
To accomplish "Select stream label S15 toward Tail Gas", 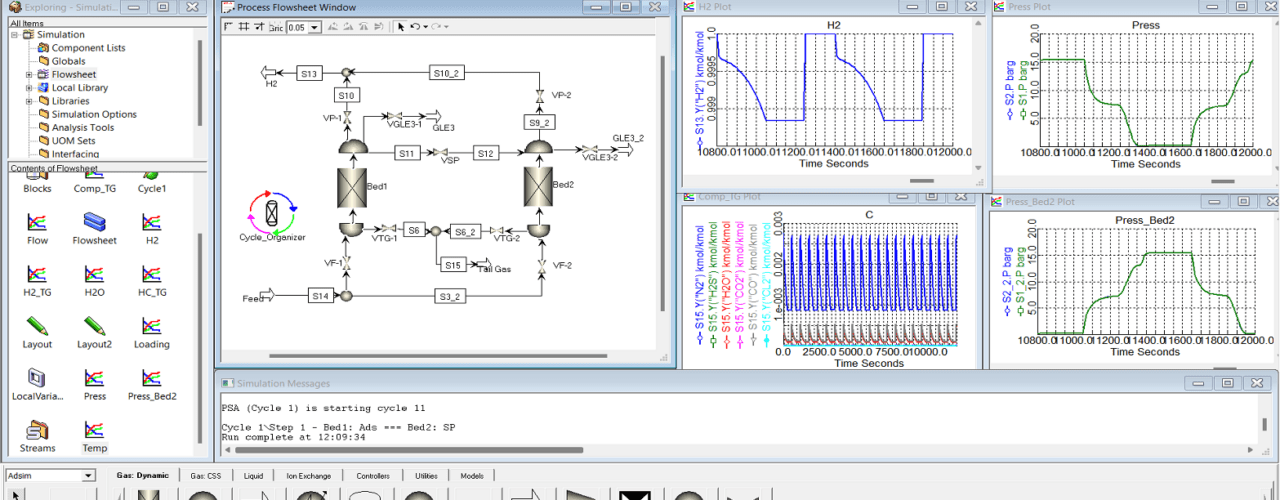I will pos(453,265).
